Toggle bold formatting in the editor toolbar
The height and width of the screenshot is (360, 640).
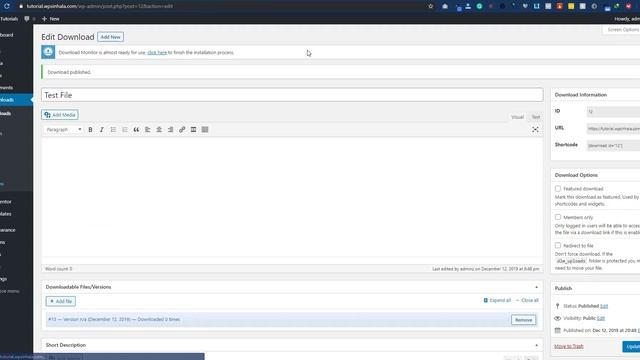pyautogui.click(x=90, y=129)
